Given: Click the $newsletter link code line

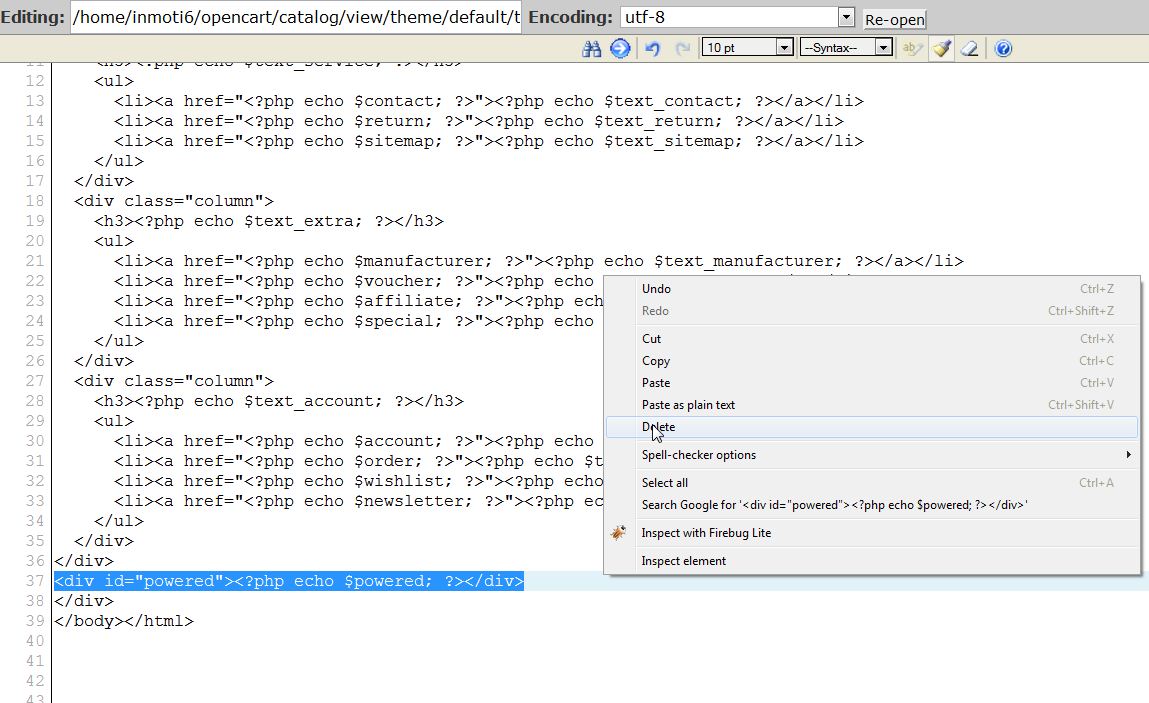Looking at the screenshot, I should click(358, 501).
